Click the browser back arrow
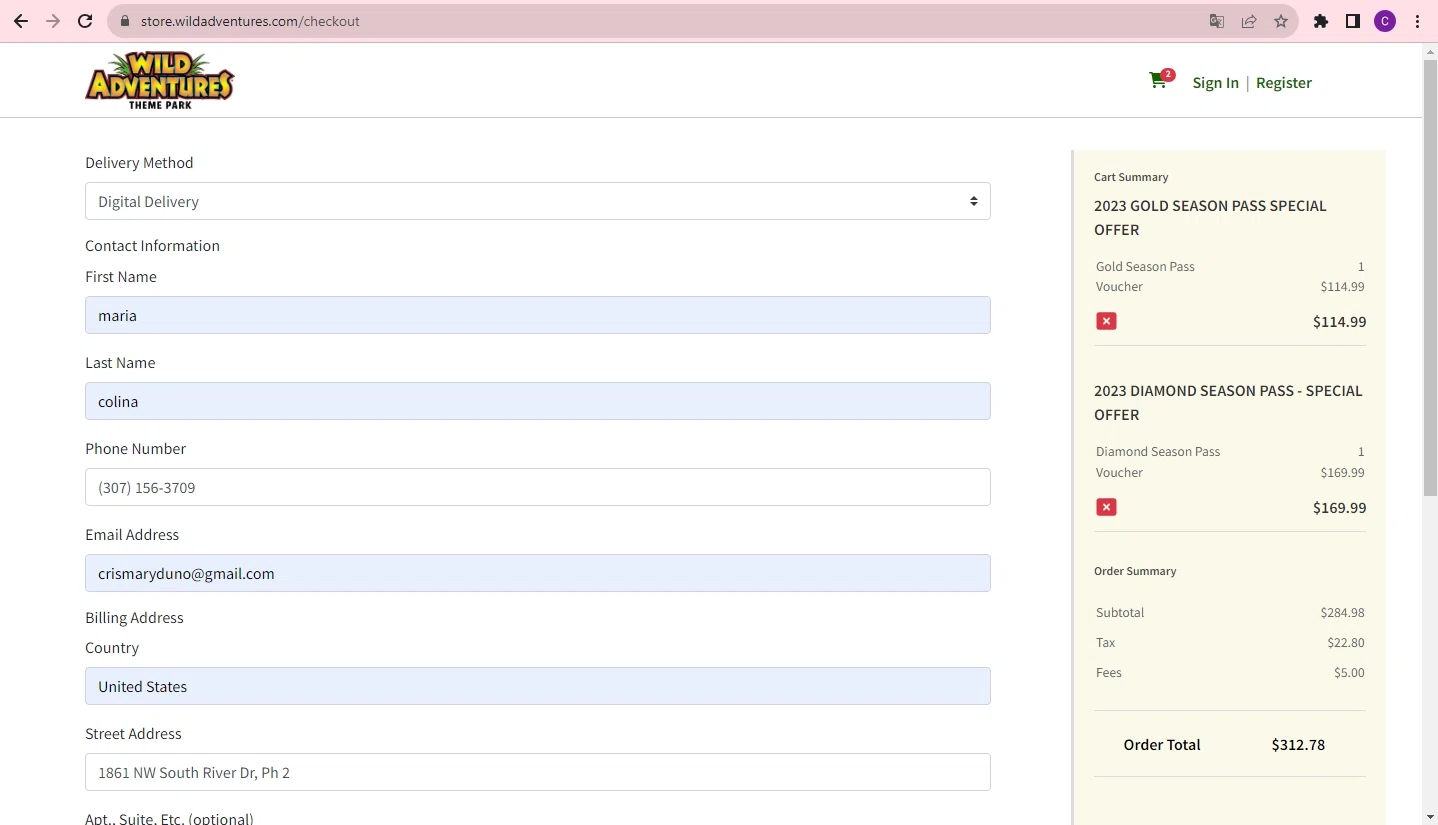Screen dimensions: 1438x825 click(21, 21)
